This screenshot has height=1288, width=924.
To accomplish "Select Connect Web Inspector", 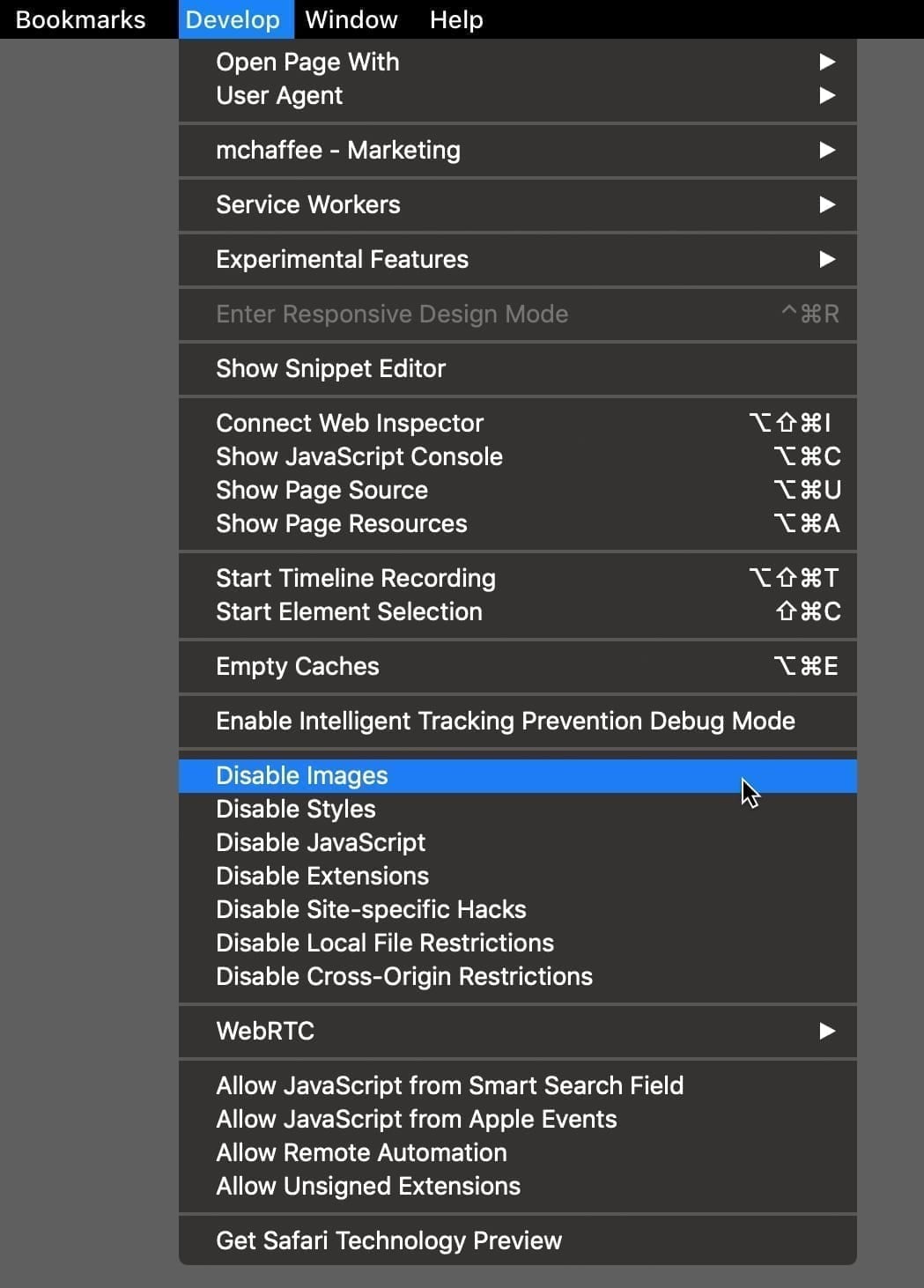I will [x=350, y=423].
